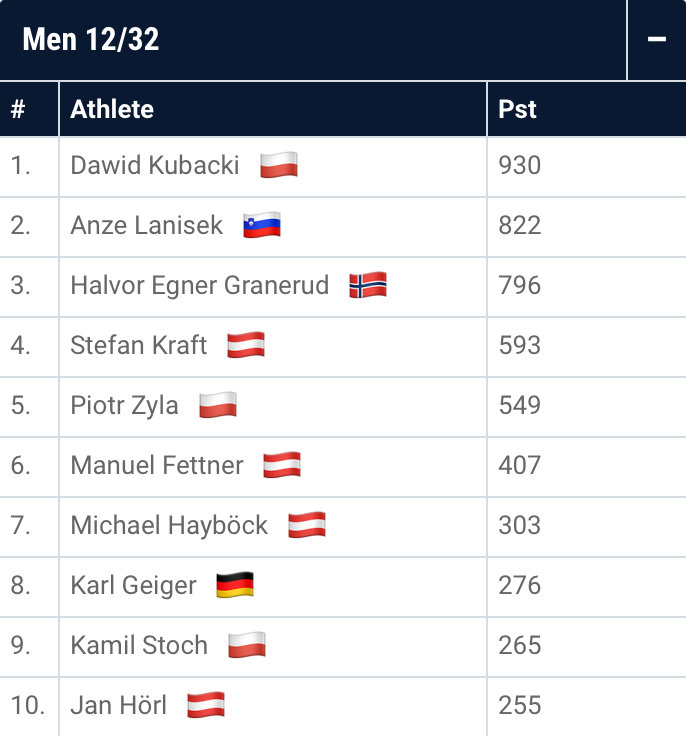Click Norway flag beside Halvor Egner Granerud
The width and height of the screenshot is (686, 736).
pos(368,285)
